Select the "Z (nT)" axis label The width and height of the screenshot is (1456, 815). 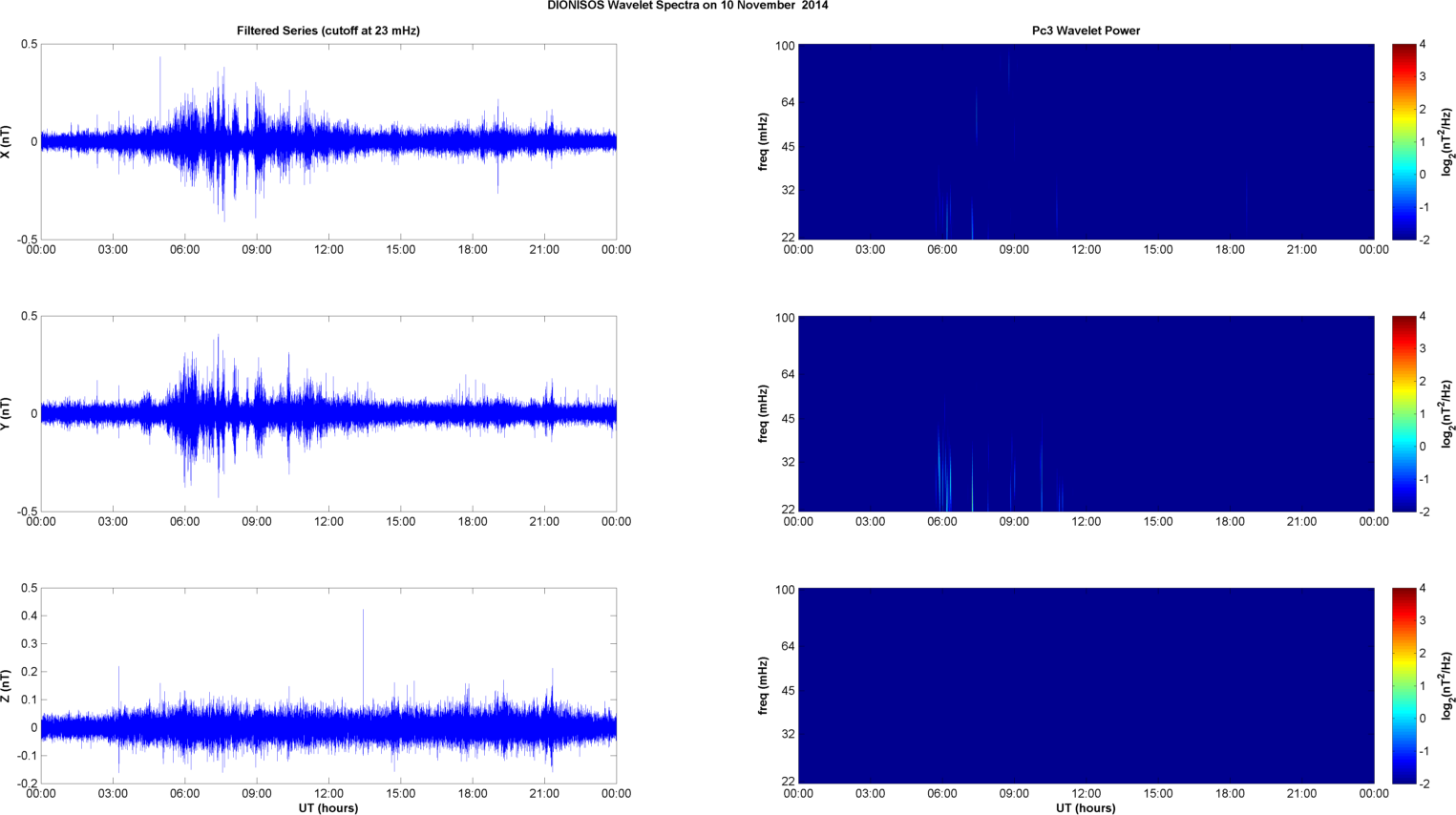tap(6, 686)
